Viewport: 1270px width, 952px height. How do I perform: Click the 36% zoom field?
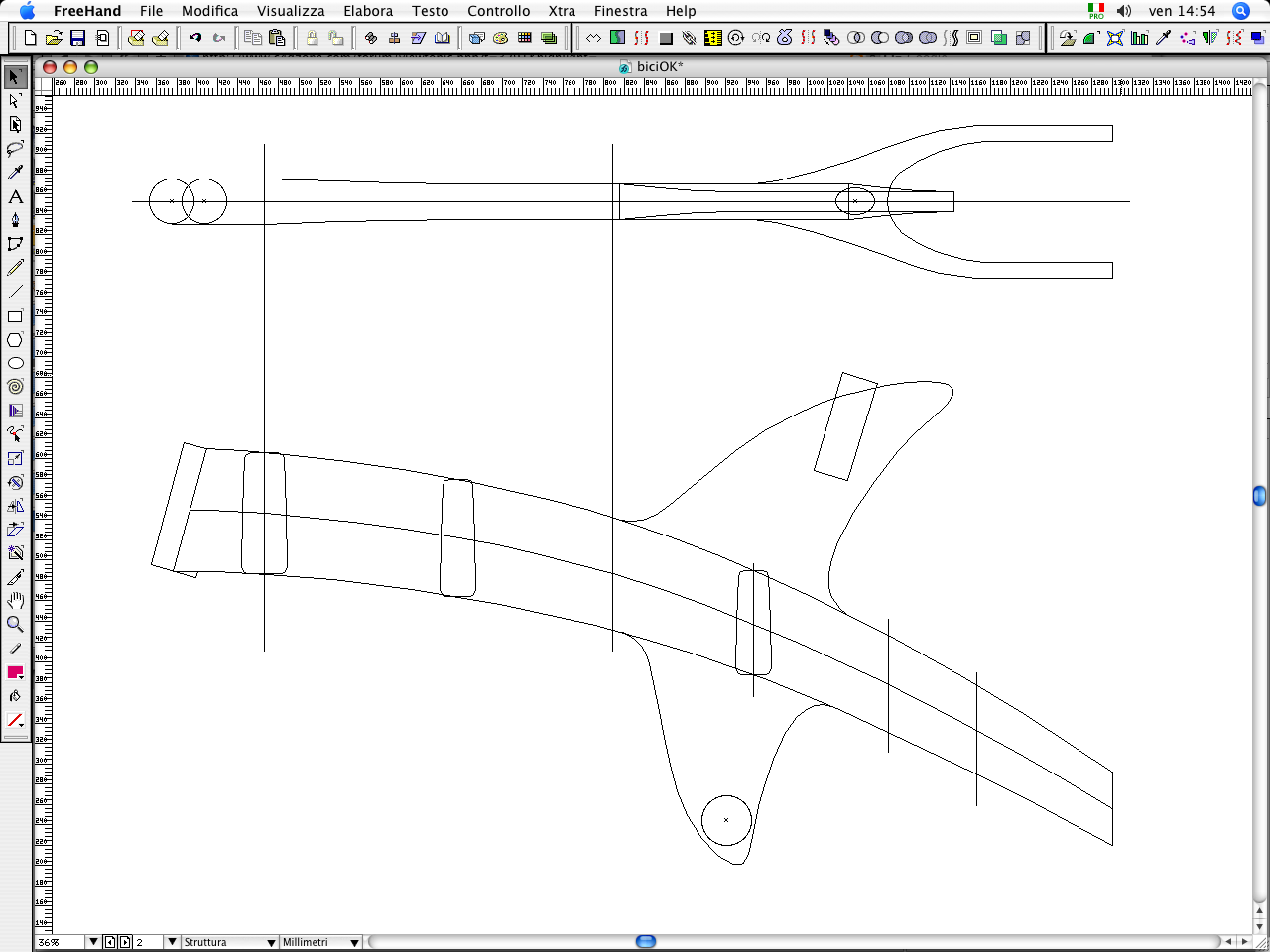pos(61,942)
